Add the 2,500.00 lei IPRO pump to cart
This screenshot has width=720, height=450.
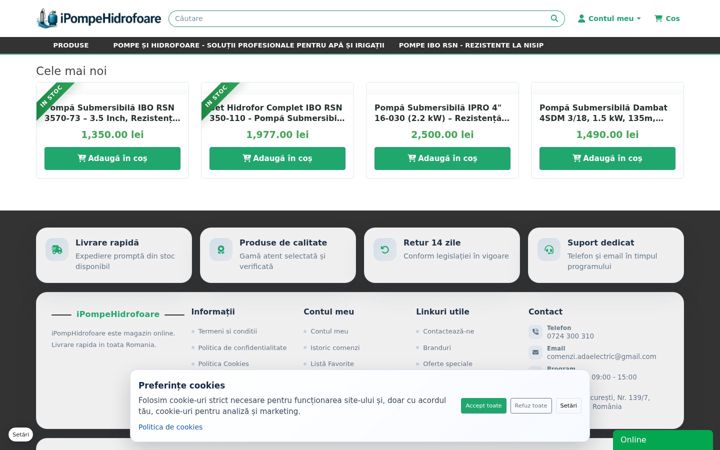click(442, 158)
